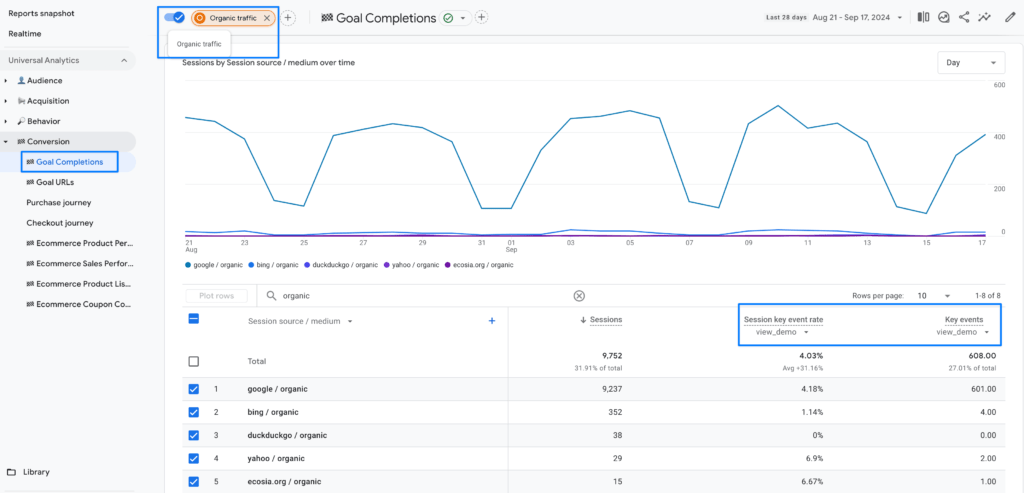Check the Total row checkbox
The width and height of the screenshot is (1024, 493).
point(194,361)
